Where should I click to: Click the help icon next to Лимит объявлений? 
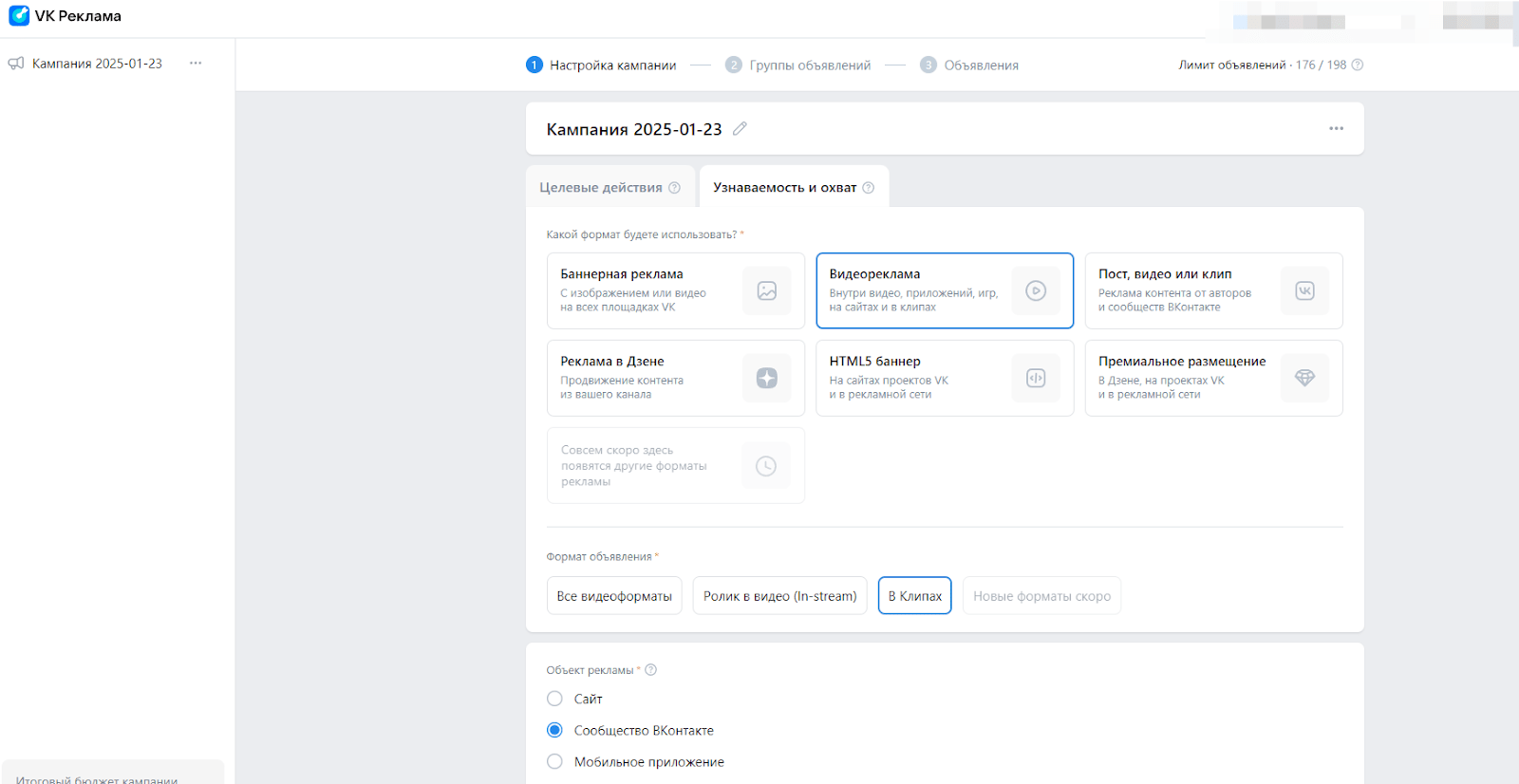(1357, 65)
